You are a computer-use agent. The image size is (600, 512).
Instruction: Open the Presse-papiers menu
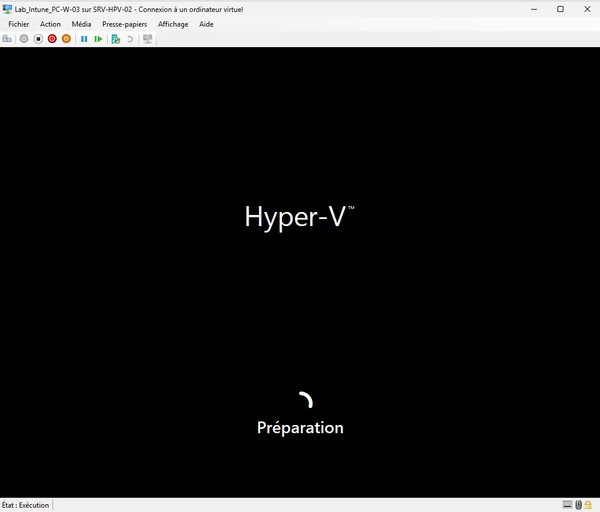coord(124,24)
